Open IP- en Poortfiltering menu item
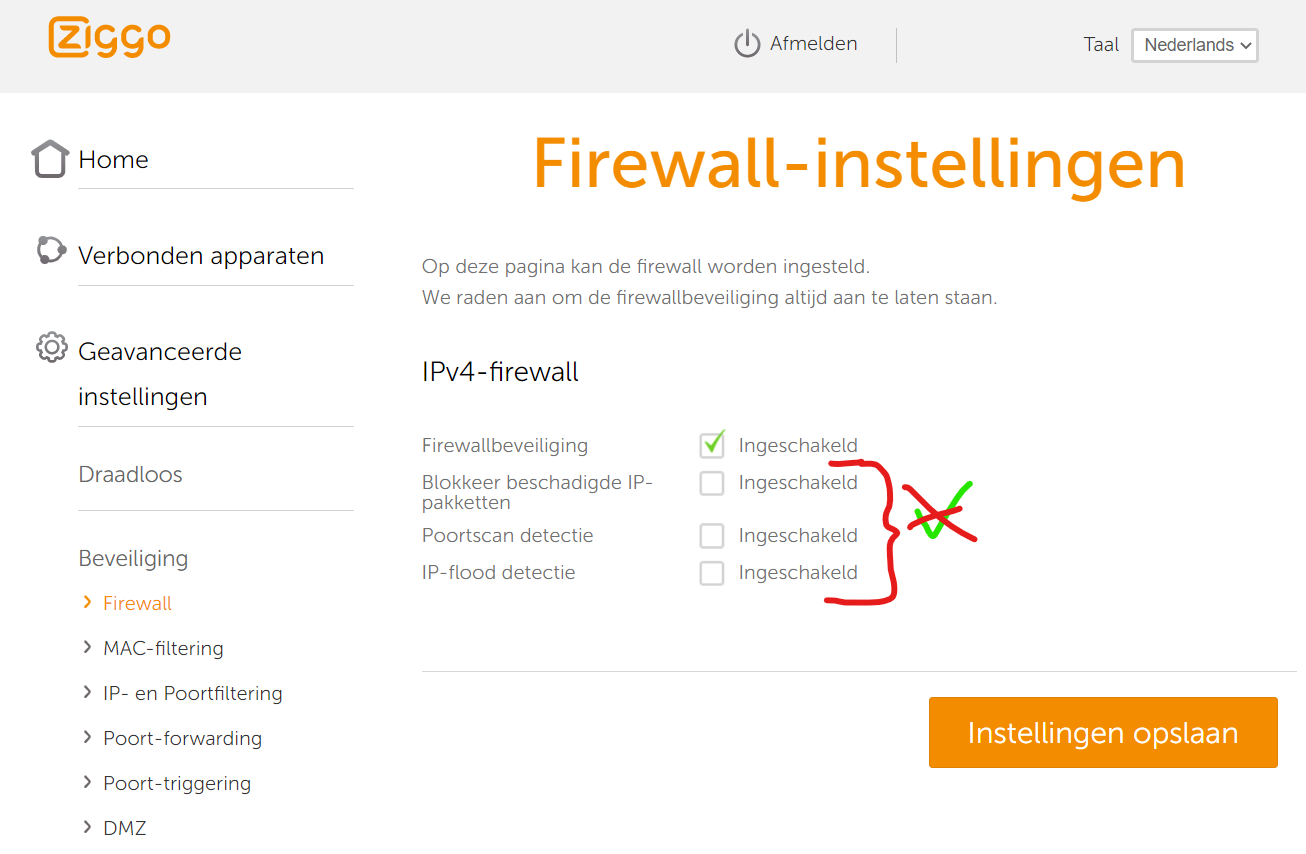The height and width of the screenshot is (854, 1306). click(x=192, y=693)
